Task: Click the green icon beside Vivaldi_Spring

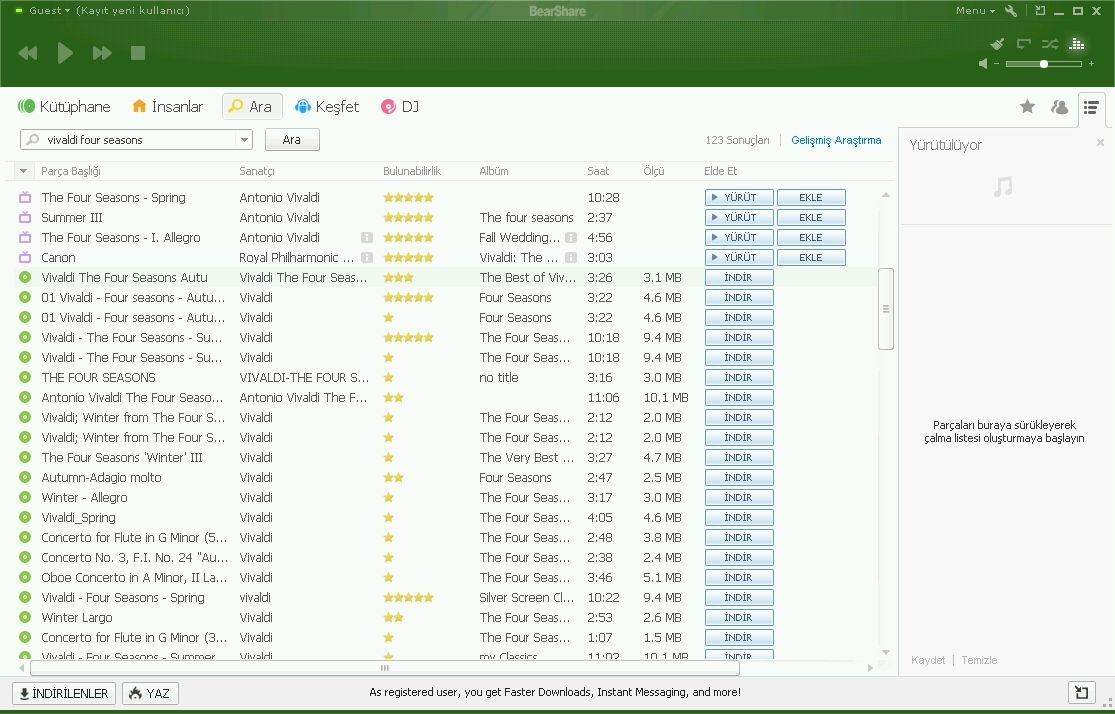Action: coord(25,518)
